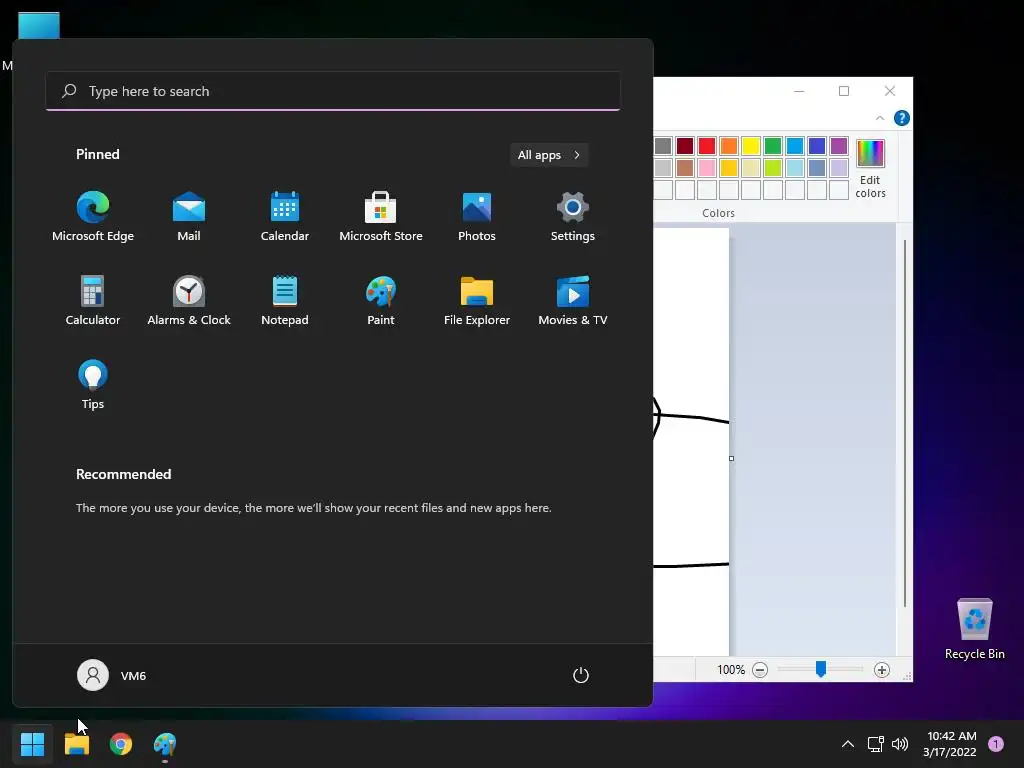The width and height of the screenshot is (1024, 768).
Task: Open Alarms & Clock
Action: click(189, 300)
